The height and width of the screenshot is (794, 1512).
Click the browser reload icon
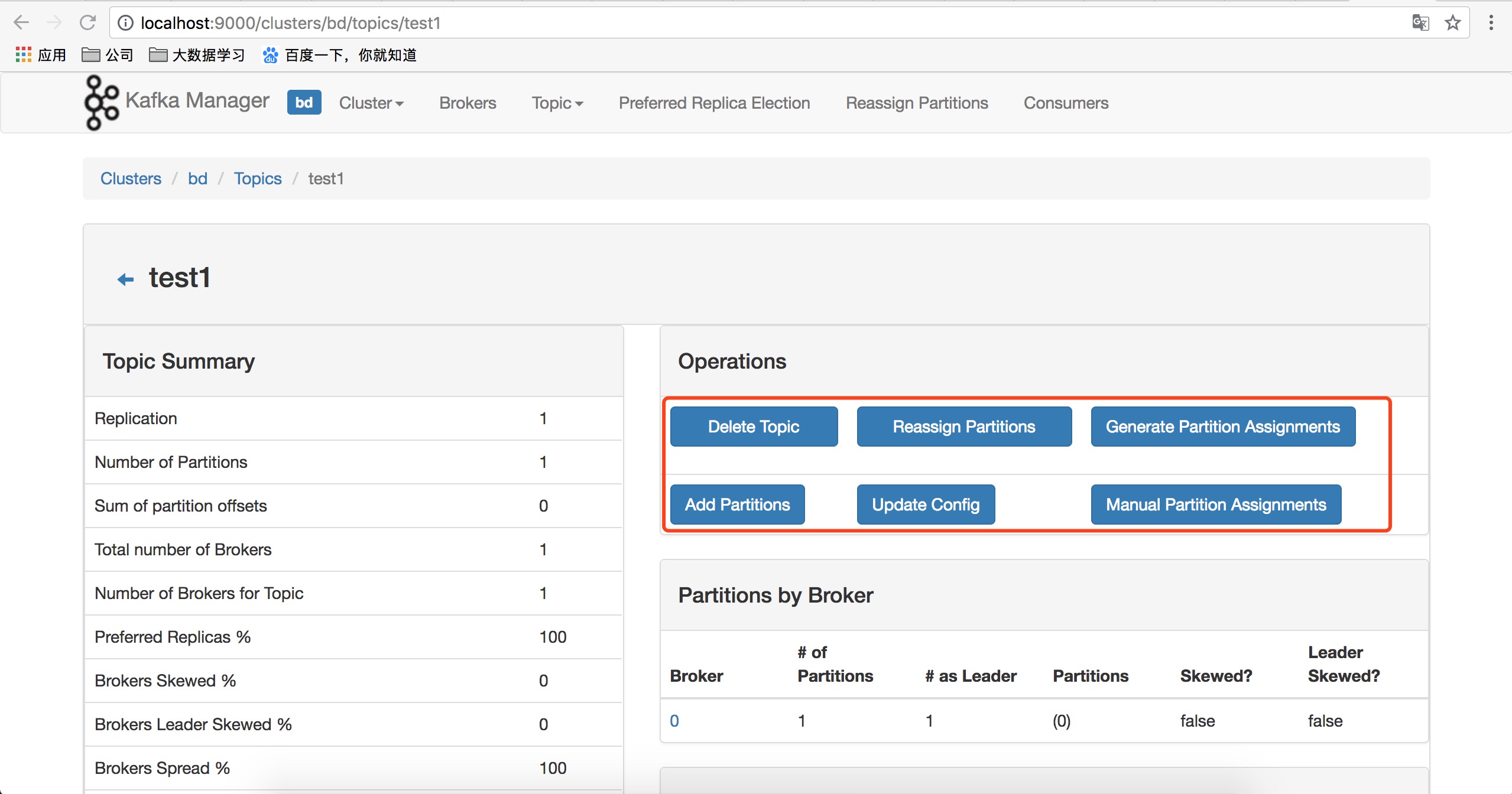click(x=88, y=23)
